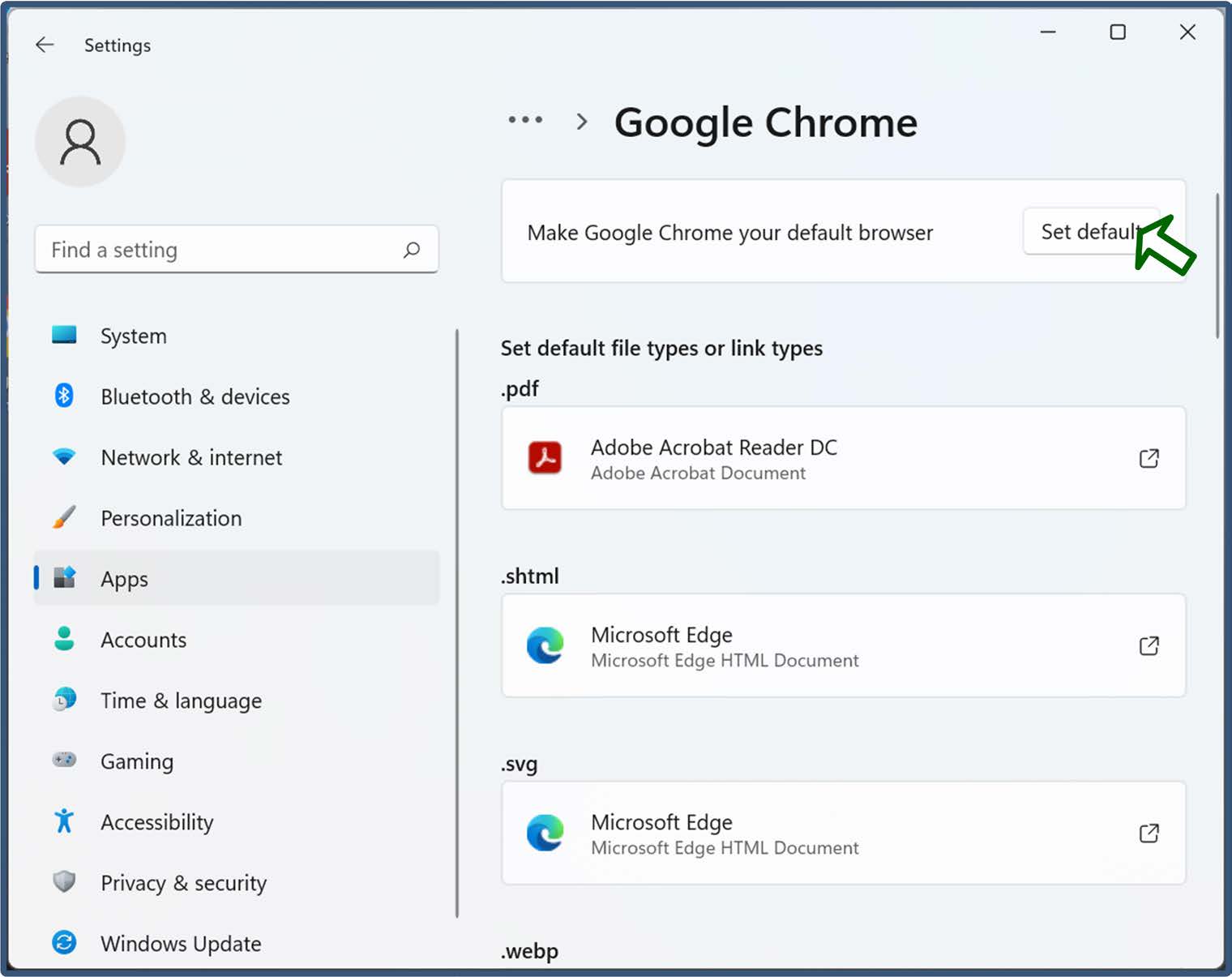Viewport: 1232px width, 977px height.
Task: Click 'Set default file types or link types'
Action: point(661,349)
